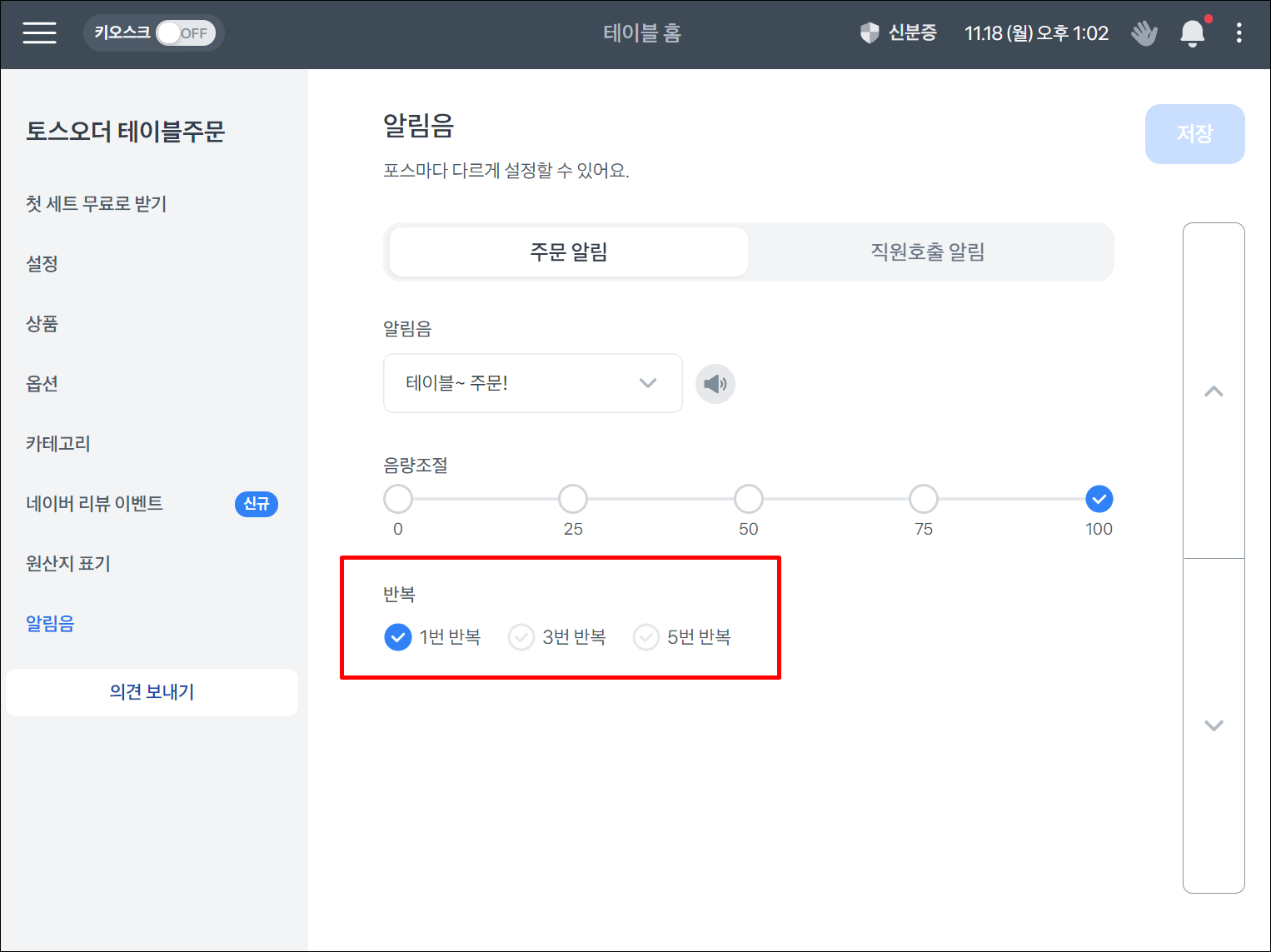Click the 신분증 shield icon
The width and height of the screenshot is (1271, 952).
tap(870, 33)
